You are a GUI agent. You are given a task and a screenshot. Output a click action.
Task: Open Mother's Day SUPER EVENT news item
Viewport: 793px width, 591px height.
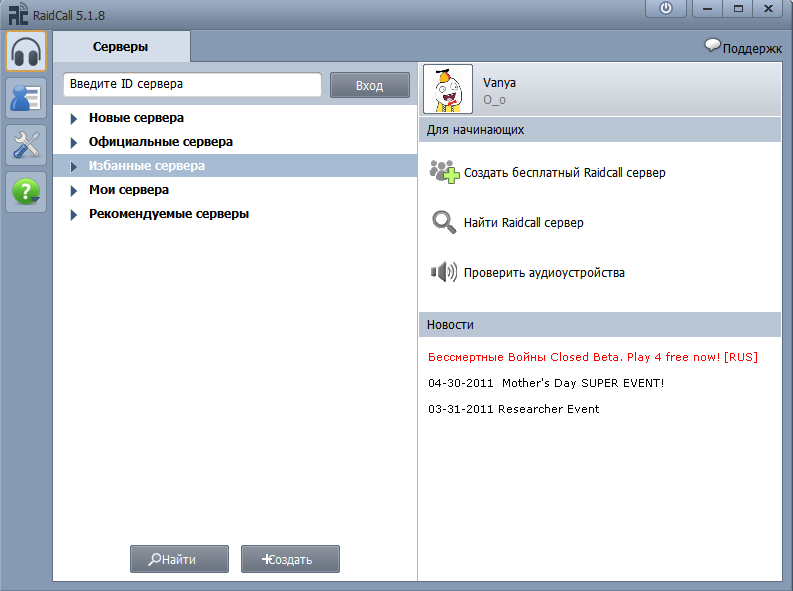coord(546,383)
